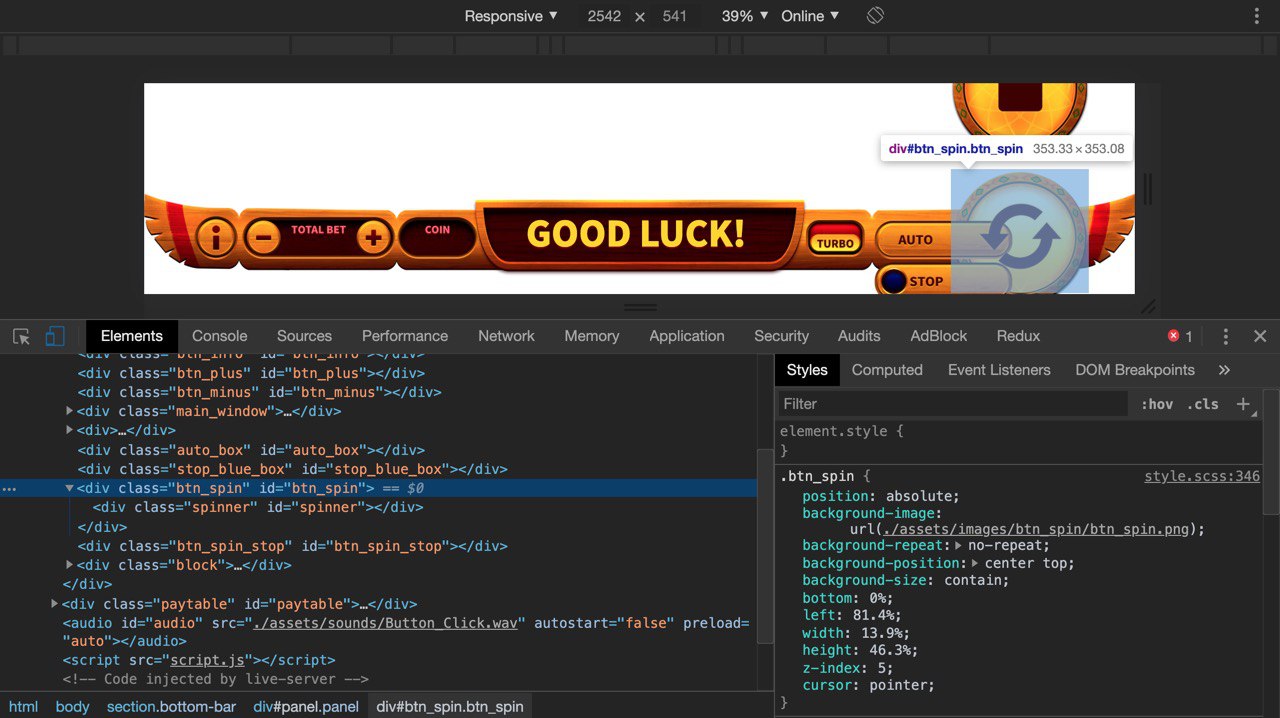1280x718 pixels.
Task: Switch to the Sources tab
Action: 304,336
